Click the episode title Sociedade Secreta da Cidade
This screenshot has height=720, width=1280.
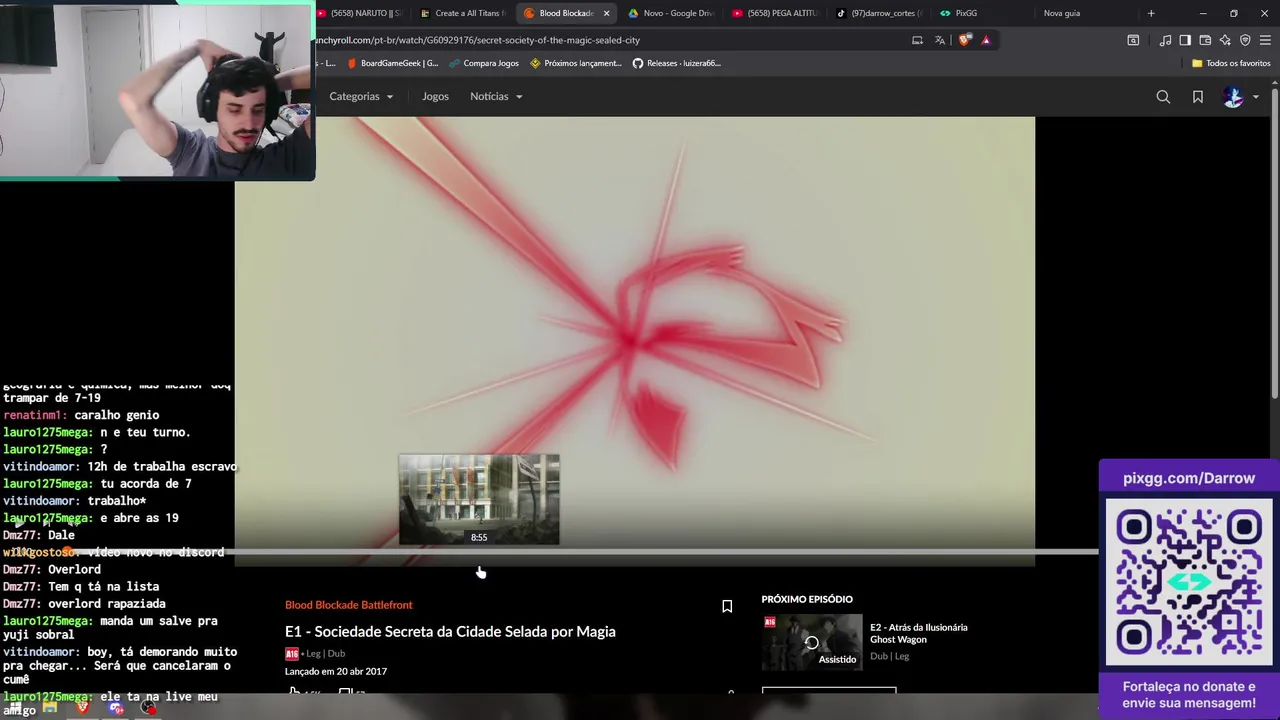pyautogui.click(x=450, y=631)
